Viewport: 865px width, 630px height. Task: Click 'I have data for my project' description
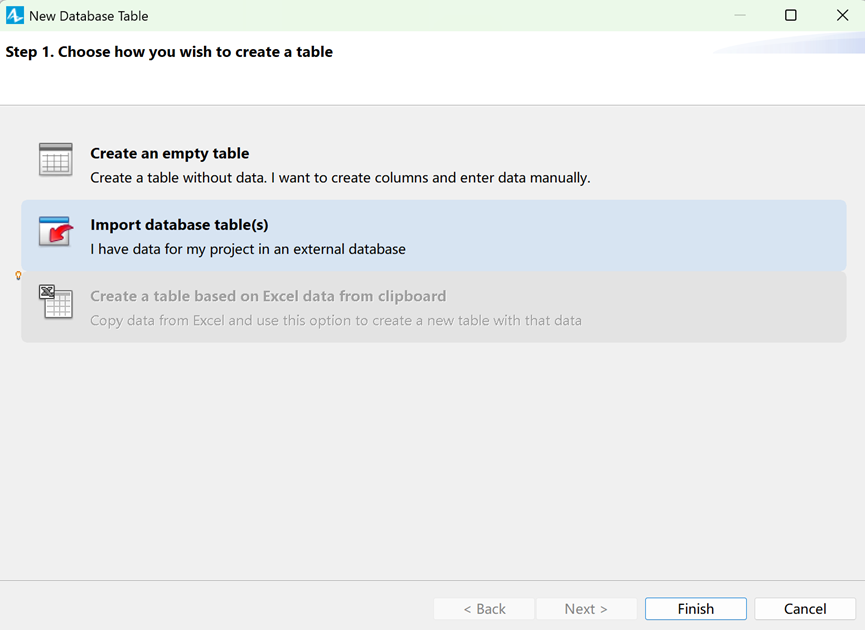248,249
